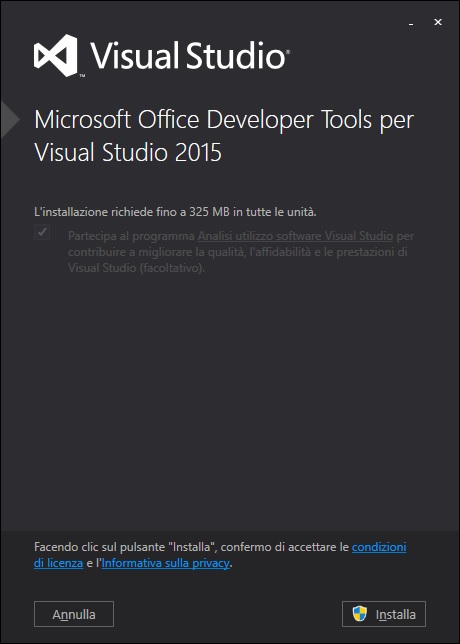
Task: Click the gray arrow on left edge
Action: tap(10, 120)
